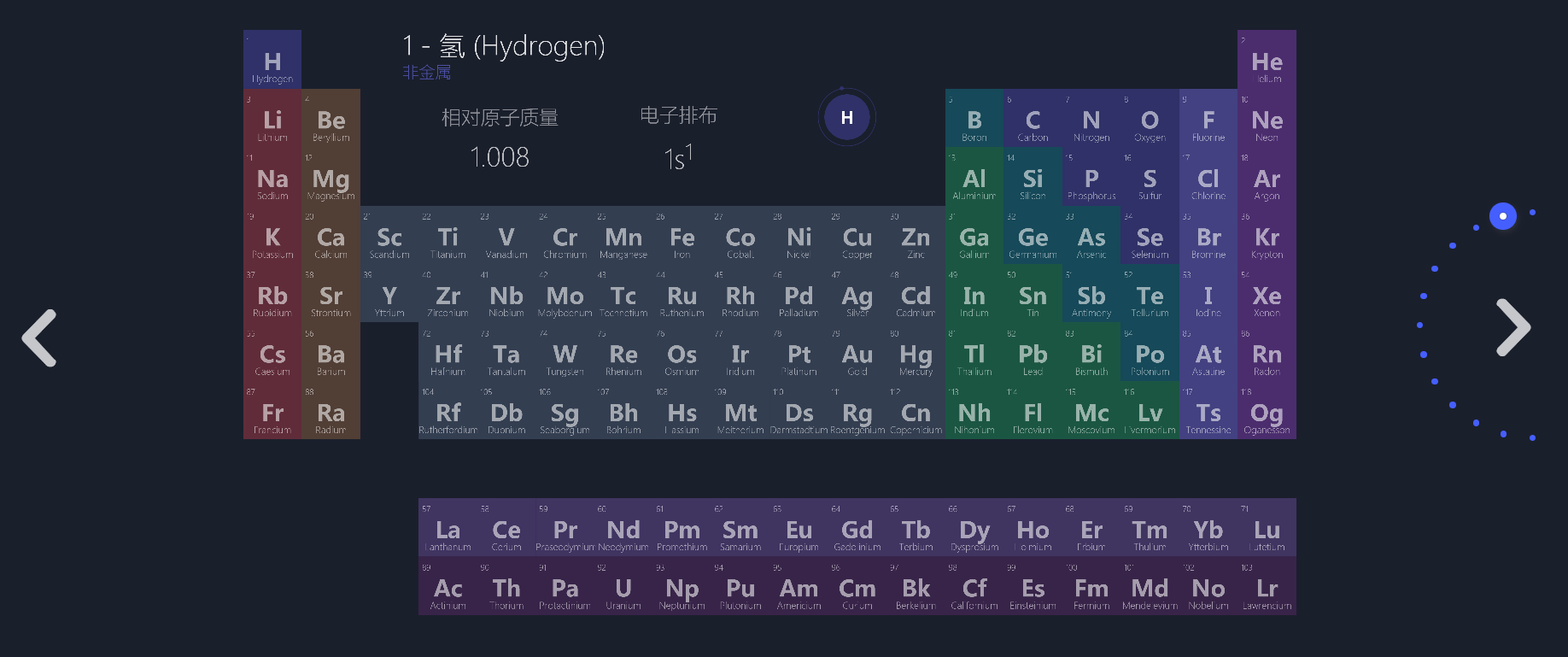Choose the Phosphorus (P) tile
Screen dimensions: 1568x657
pyautogui.click(x=1091, y=177)
